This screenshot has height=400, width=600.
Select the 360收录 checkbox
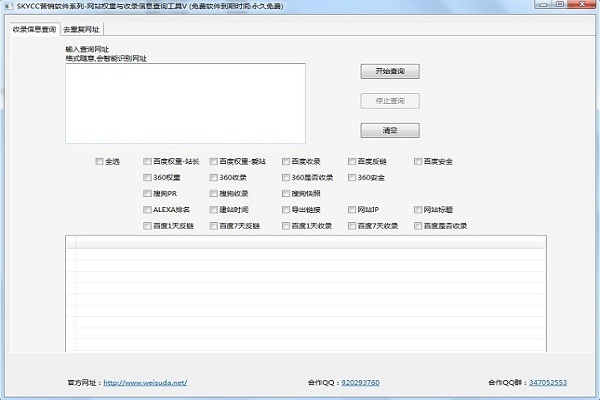214,178
